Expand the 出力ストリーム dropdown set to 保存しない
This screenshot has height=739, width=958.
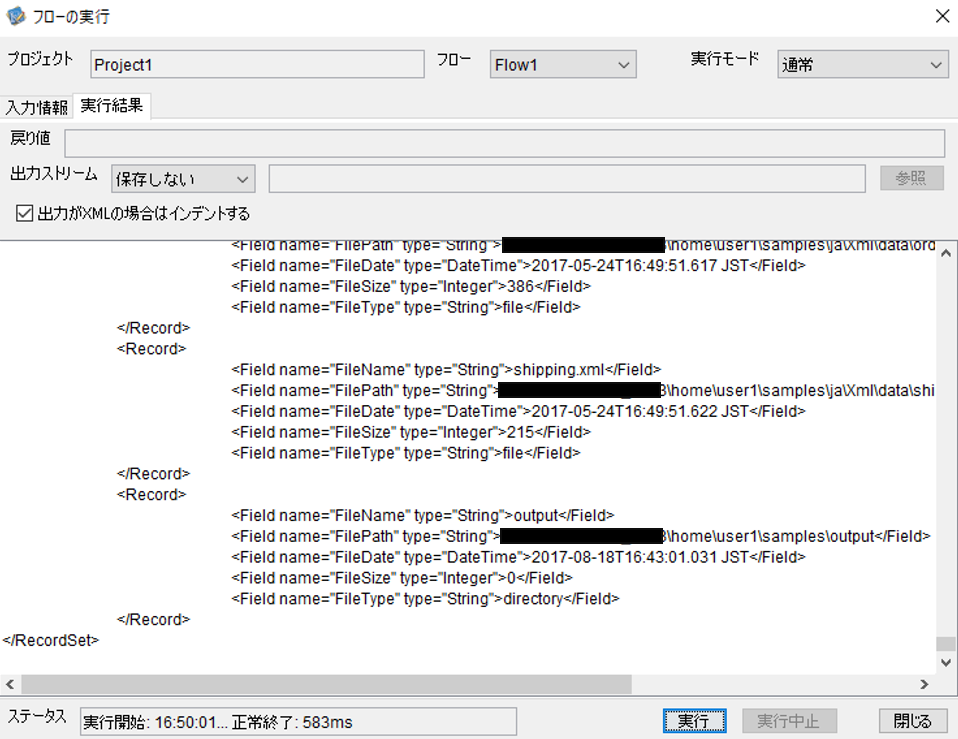click(x=183, y=179)
